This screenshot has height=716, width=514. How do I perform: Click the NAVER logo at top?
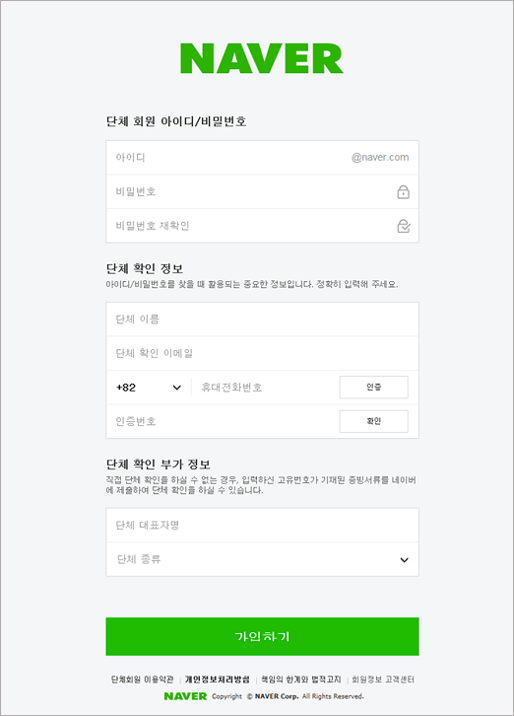tap(262, 58)
